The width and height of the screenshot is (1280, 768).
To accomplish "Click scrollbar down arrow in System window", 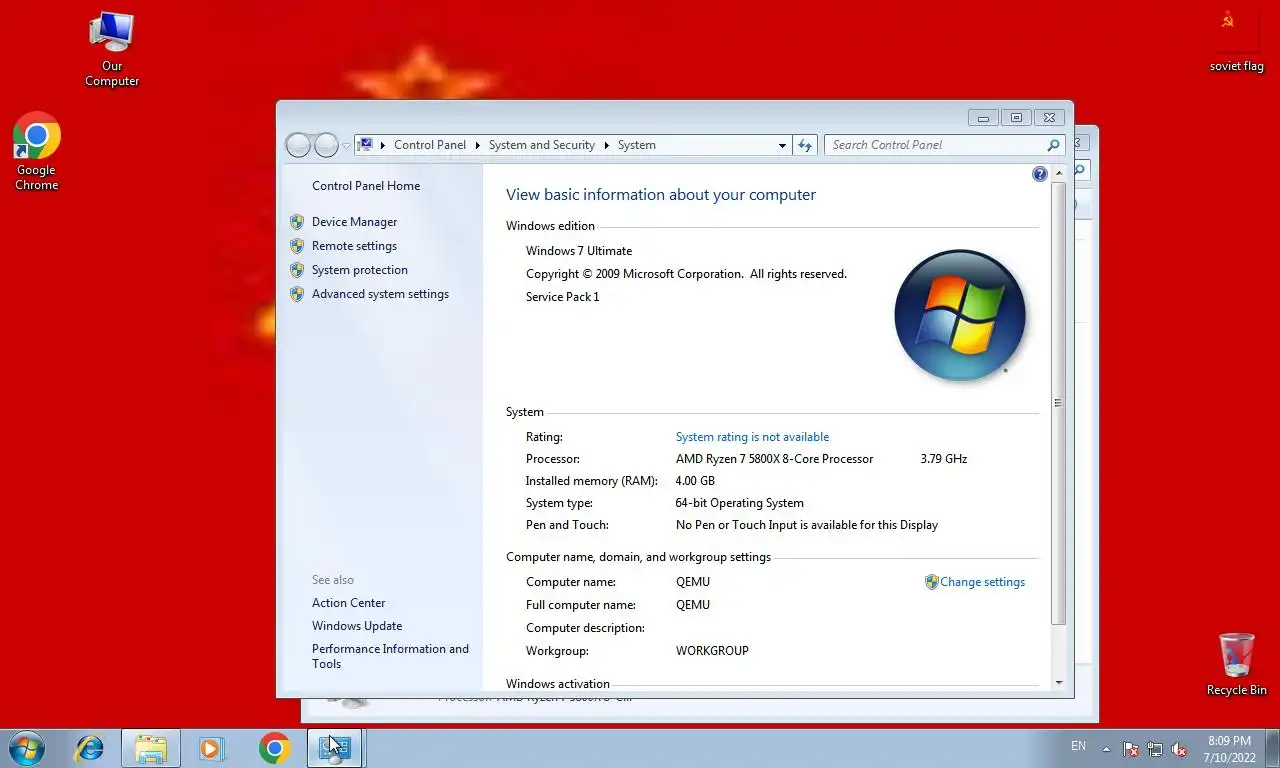I will 1059,682.
